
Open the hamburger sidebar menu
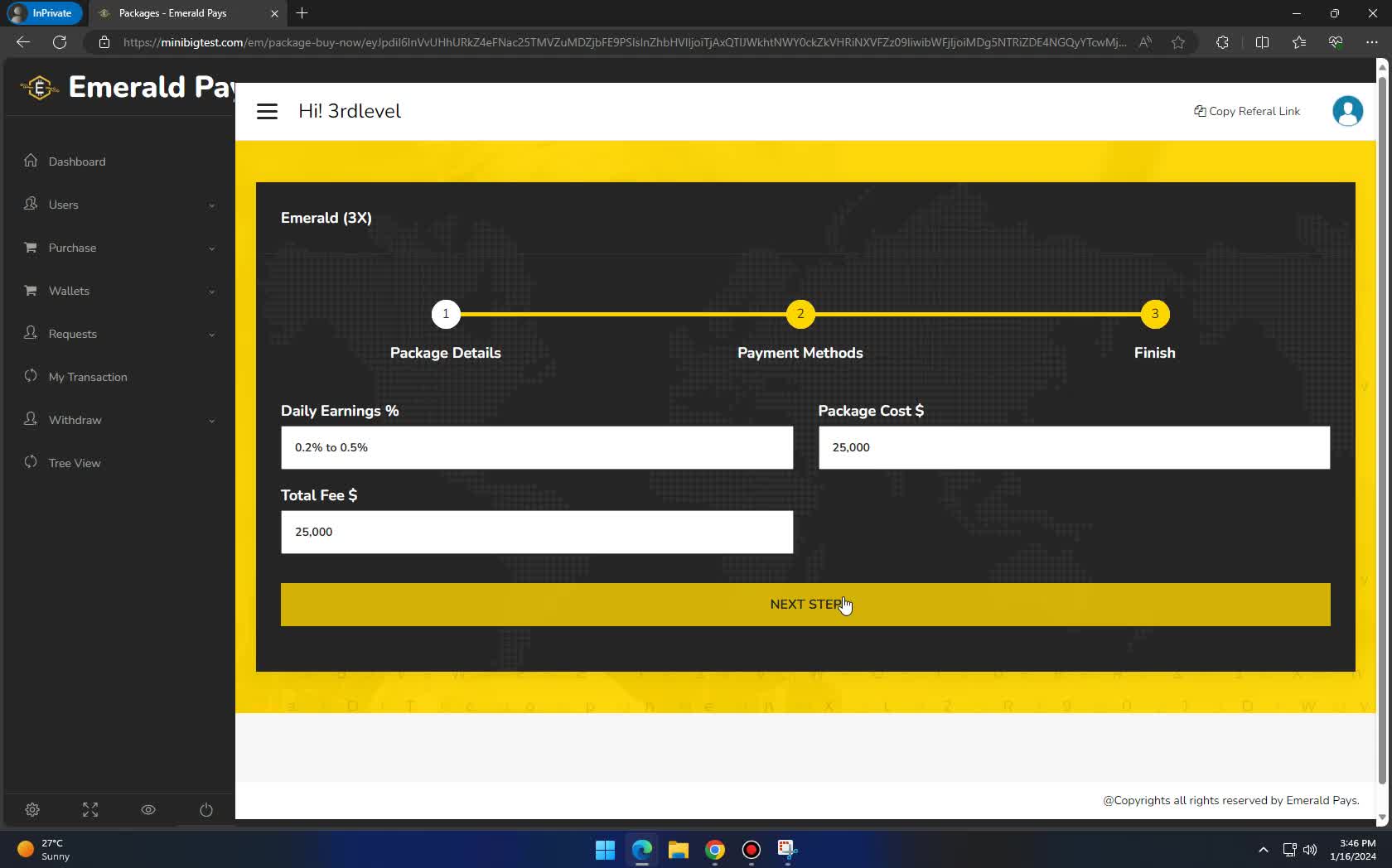point(267,112)
